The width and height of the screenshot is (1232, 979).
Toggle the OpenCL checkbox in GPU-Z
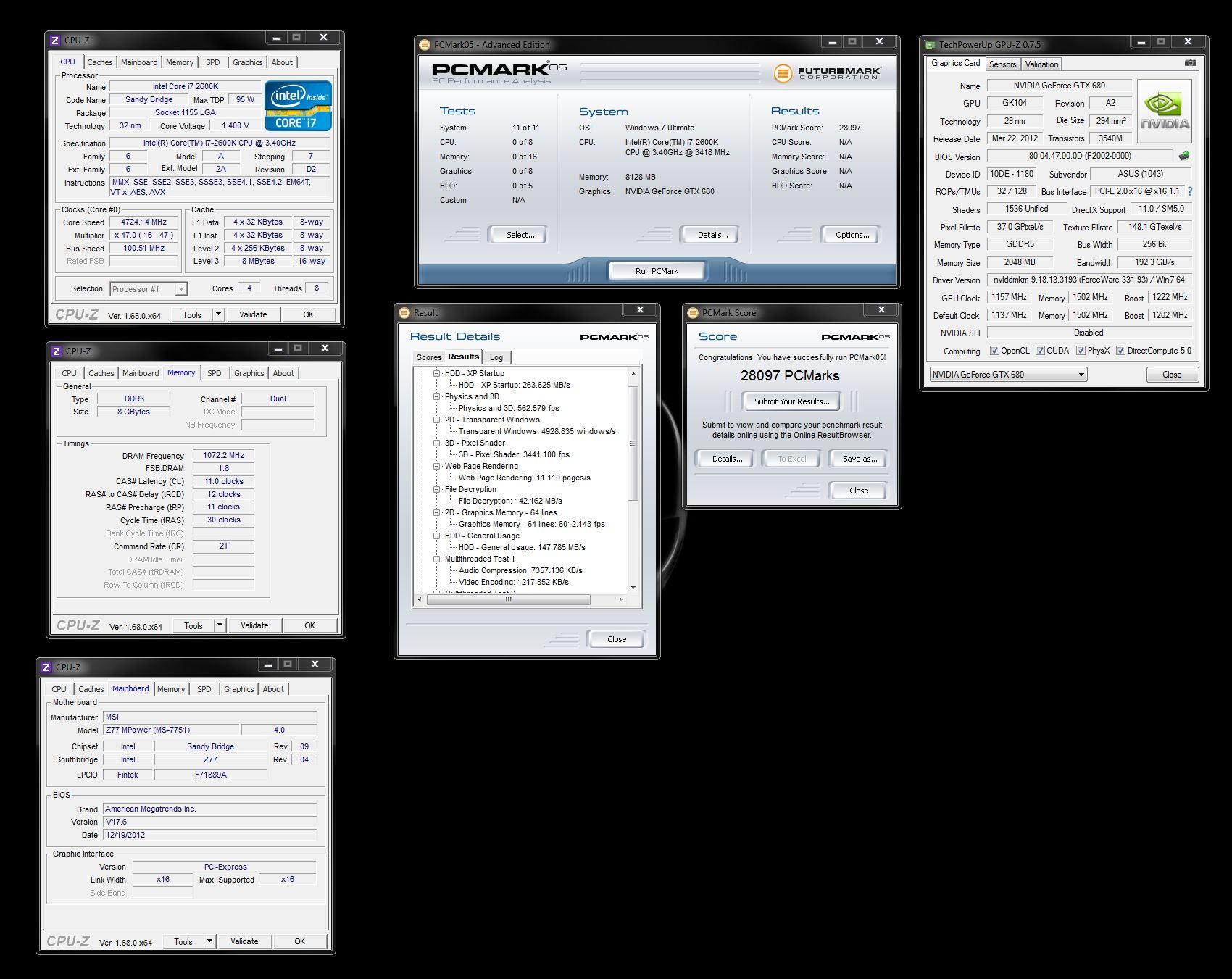click(994, 351)
